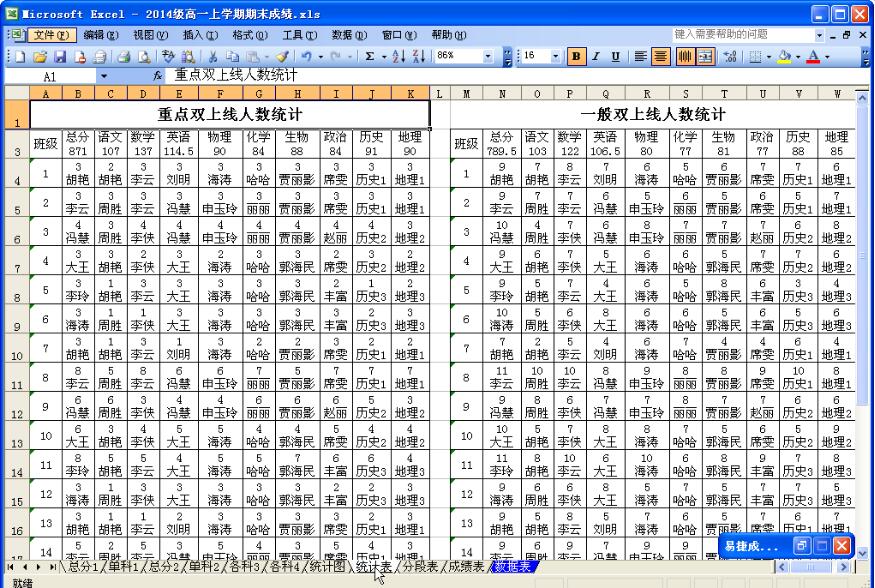Toggle Bold formatting
The image size is (875, 588).
[576, 56]
